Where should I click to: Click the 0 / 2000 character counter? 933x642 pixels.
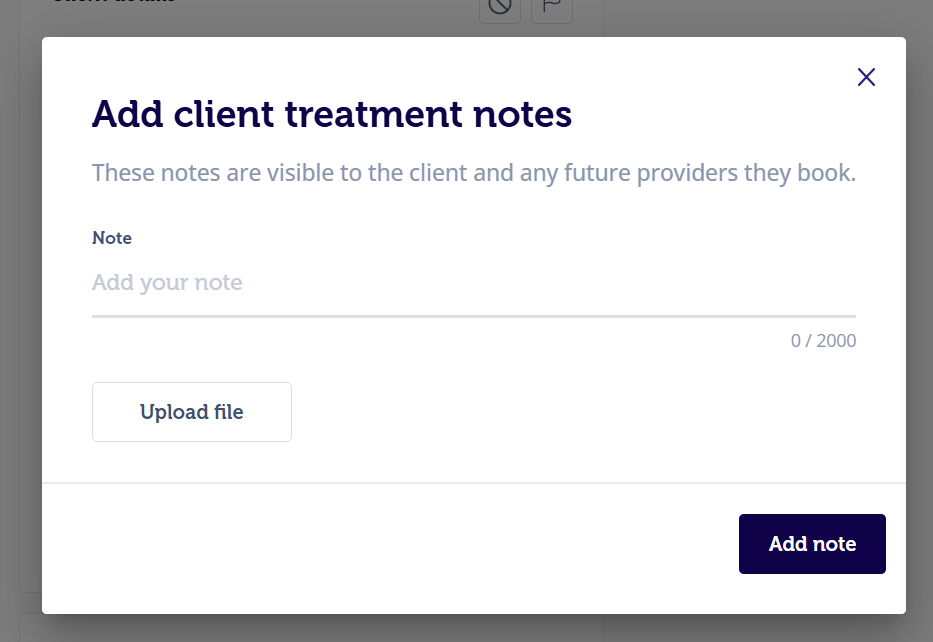[823, 340]
